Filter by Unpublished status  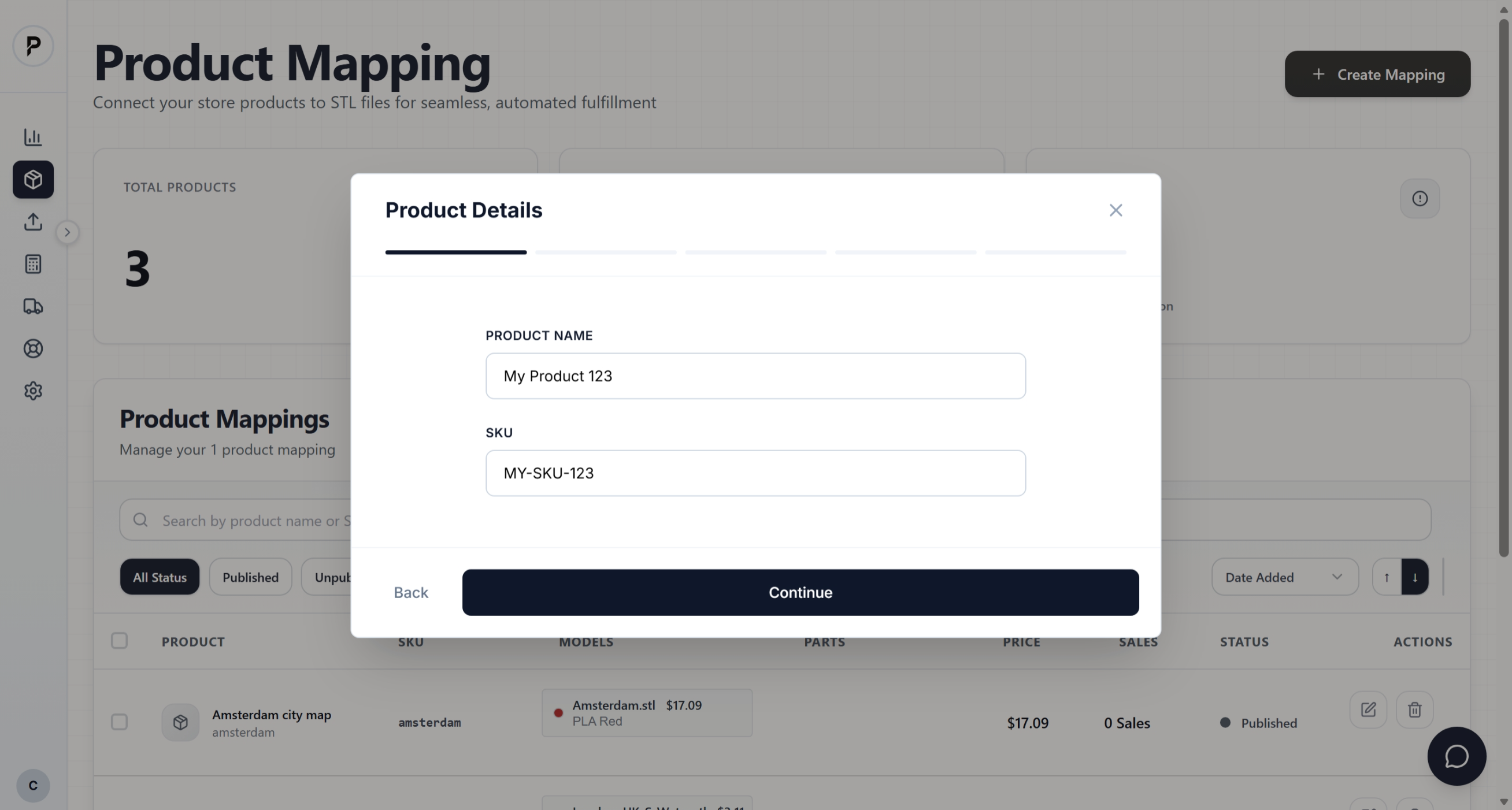pos(327,577)
